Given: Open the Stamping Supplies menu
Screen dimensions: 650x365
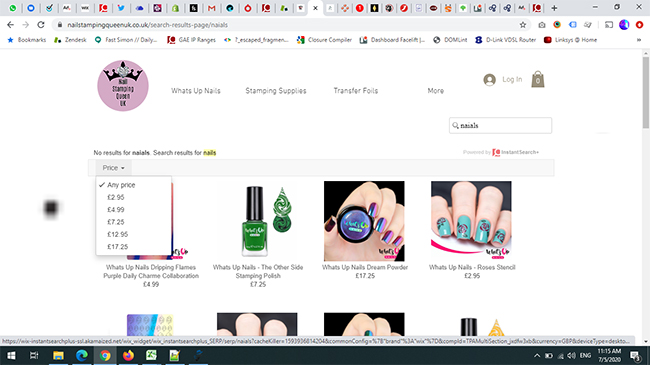Looking at the screenshot, I should point(276,91).
